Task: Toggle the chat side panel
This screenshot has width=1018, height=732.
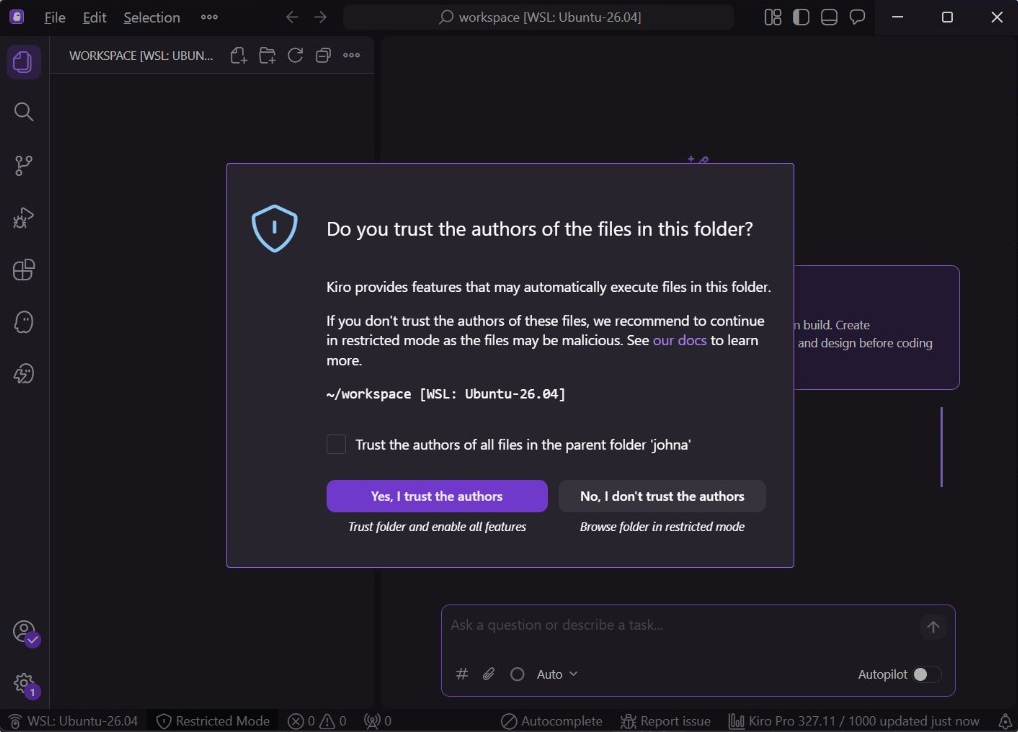Action: 857,18
